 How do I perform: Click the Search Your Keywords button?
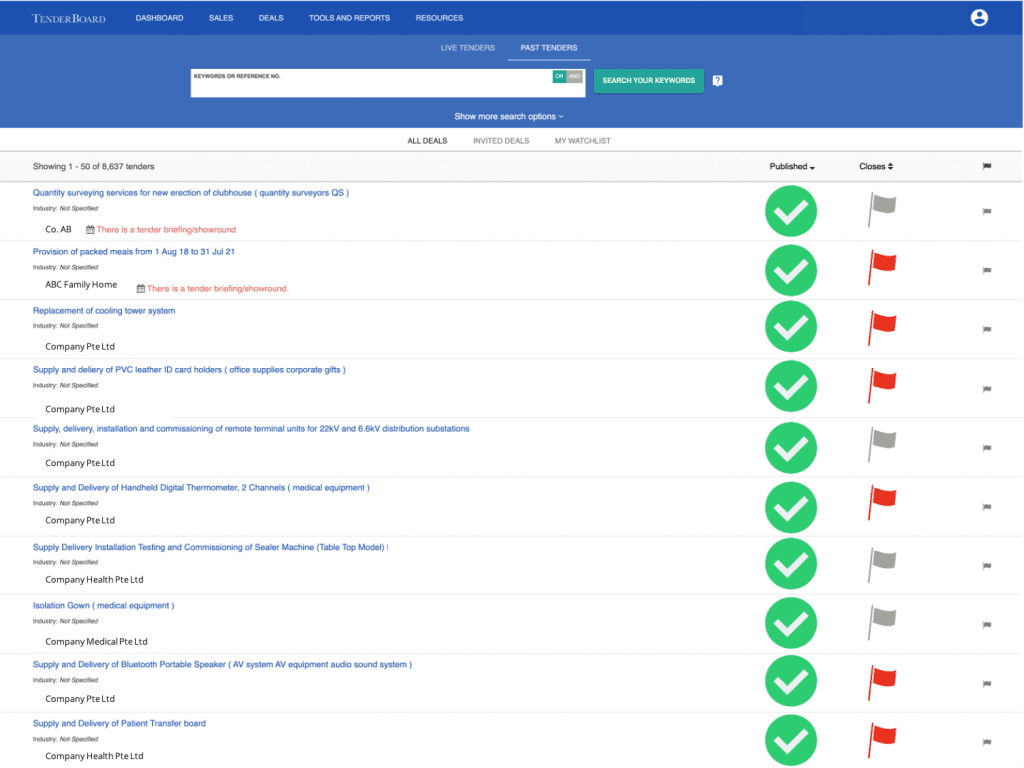click(648, 80)
